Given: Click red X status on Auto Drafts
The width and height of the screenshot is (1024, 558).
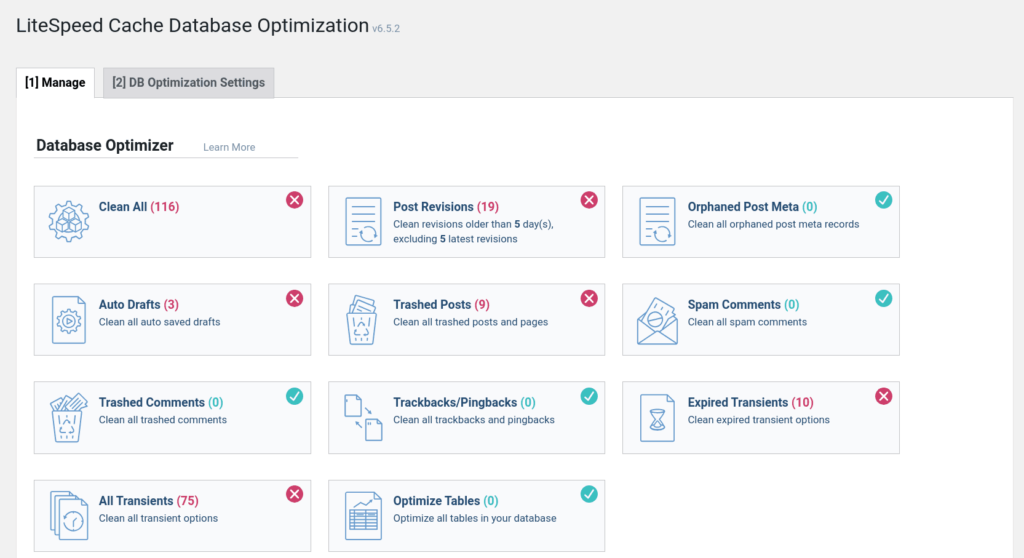Looking at the screenshot, I should pyautogui.click(x=295, y=298).
